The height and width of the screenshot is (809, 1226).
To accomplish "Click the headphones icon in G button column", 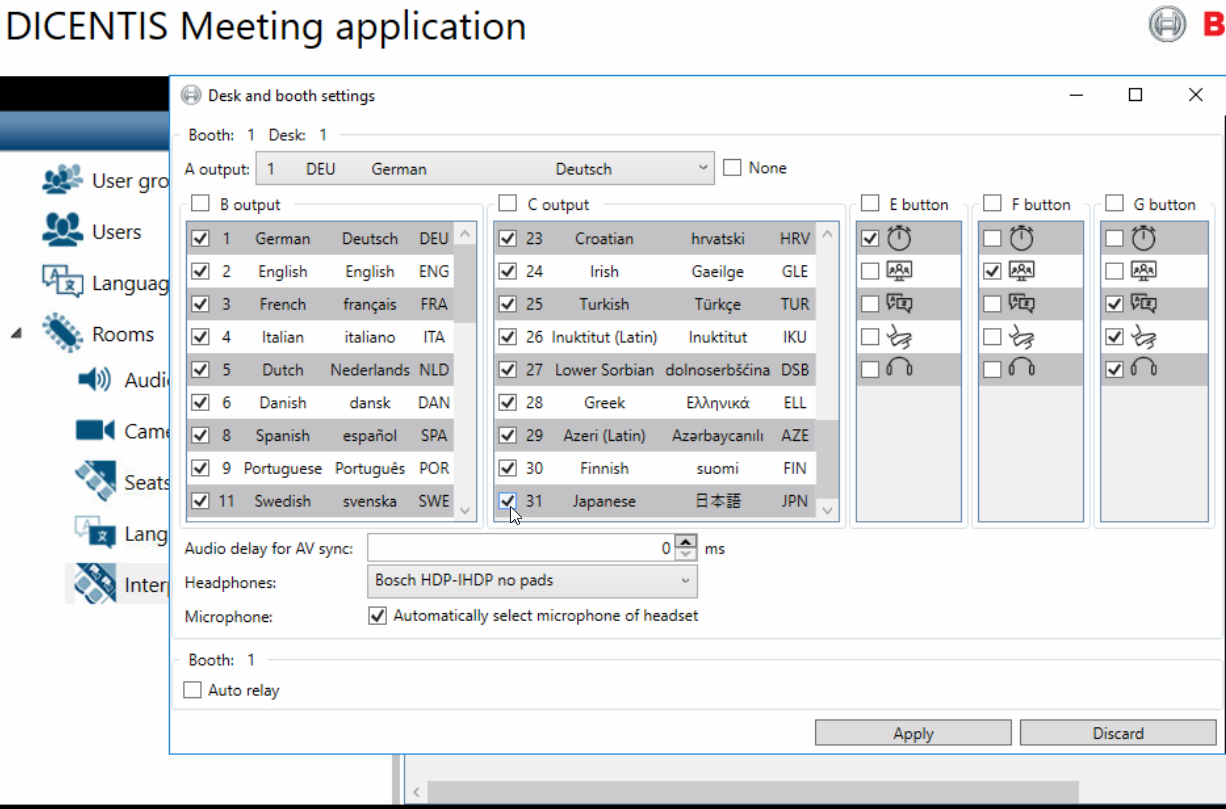I will coord(1143,369).
